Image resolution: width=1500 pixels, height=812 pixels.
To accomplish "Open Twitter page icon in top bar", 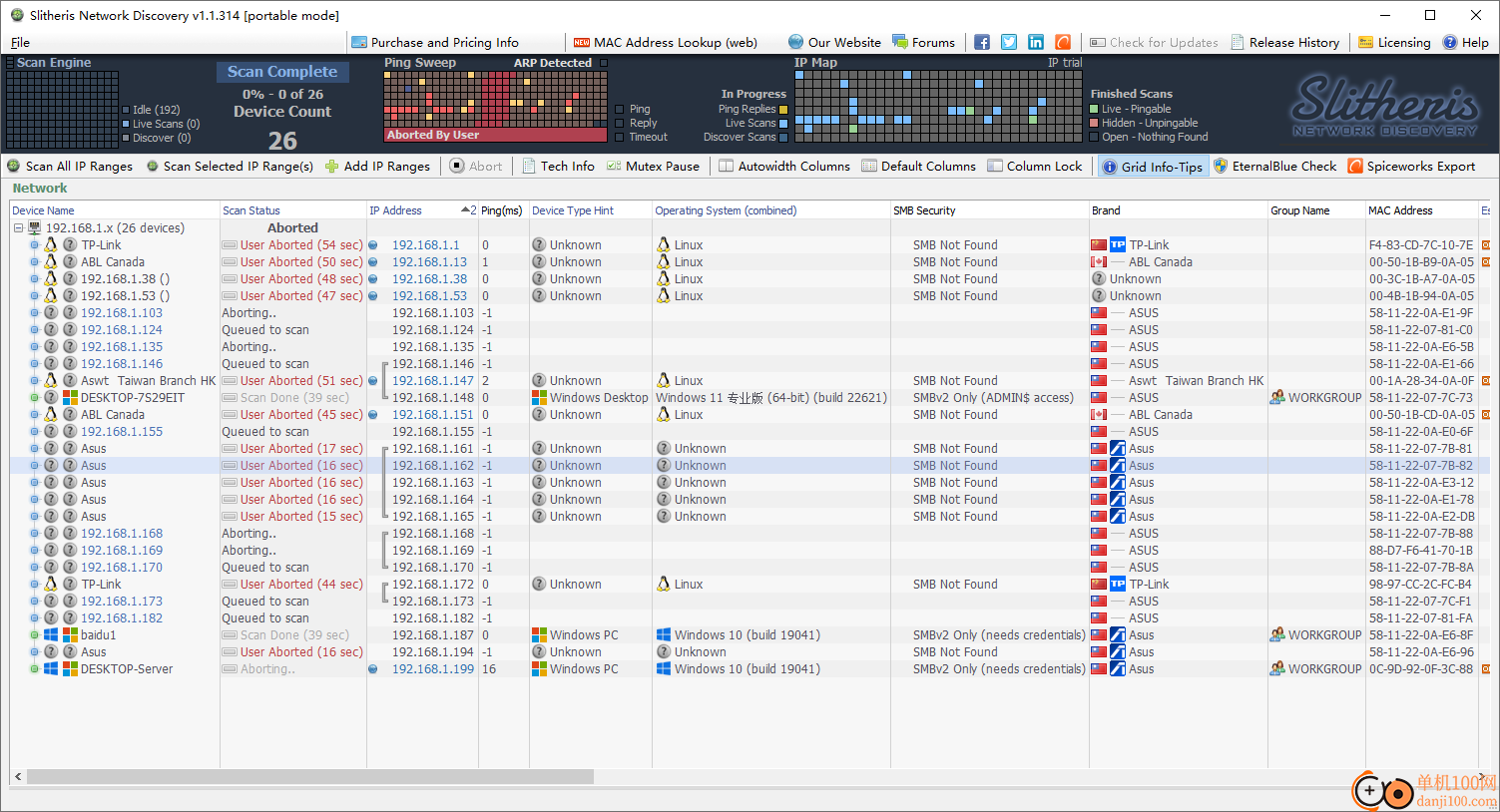I will click(x=1009, y=42).
